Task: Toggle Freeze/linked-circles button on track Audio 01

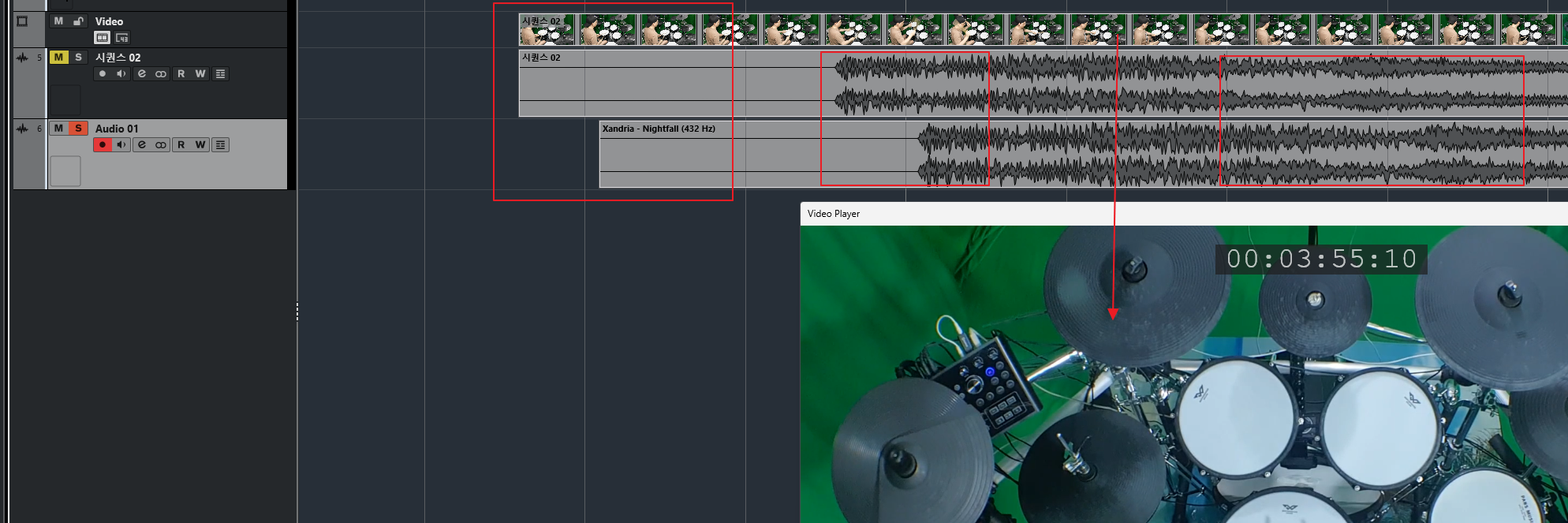Action: (161, 144)
